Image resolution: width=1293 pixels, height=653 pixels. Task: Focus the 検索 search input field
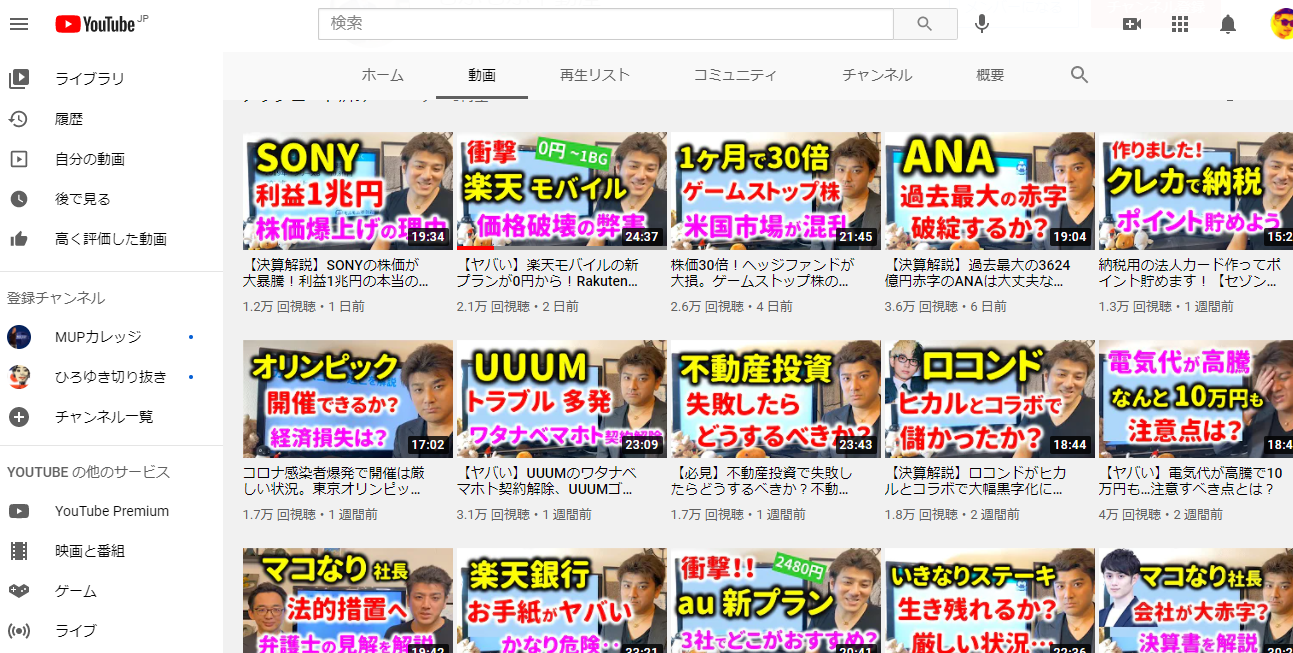[606, 24]
